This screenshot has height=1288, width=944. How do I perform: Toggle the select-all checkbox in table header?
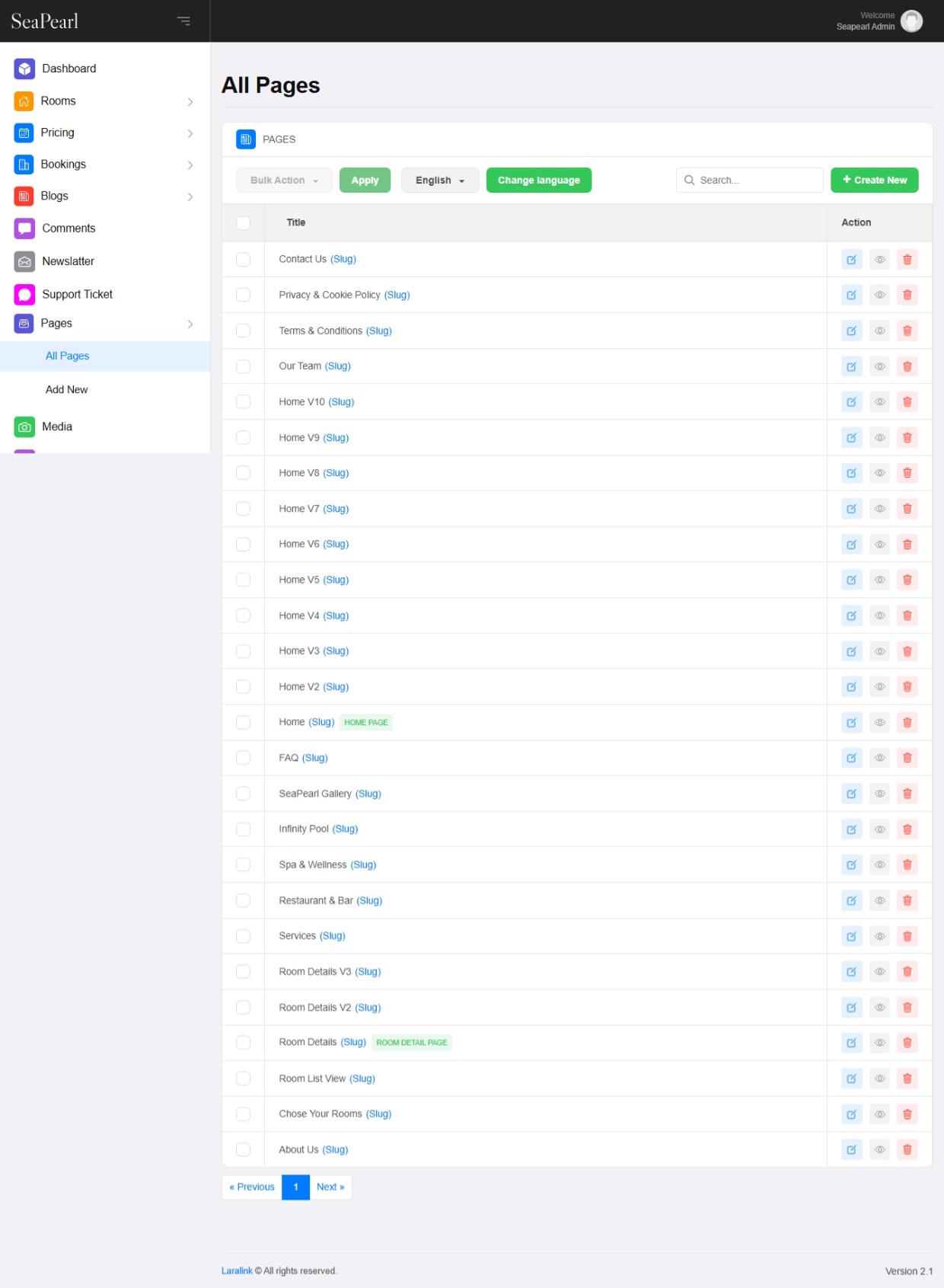tap(243, 222)
